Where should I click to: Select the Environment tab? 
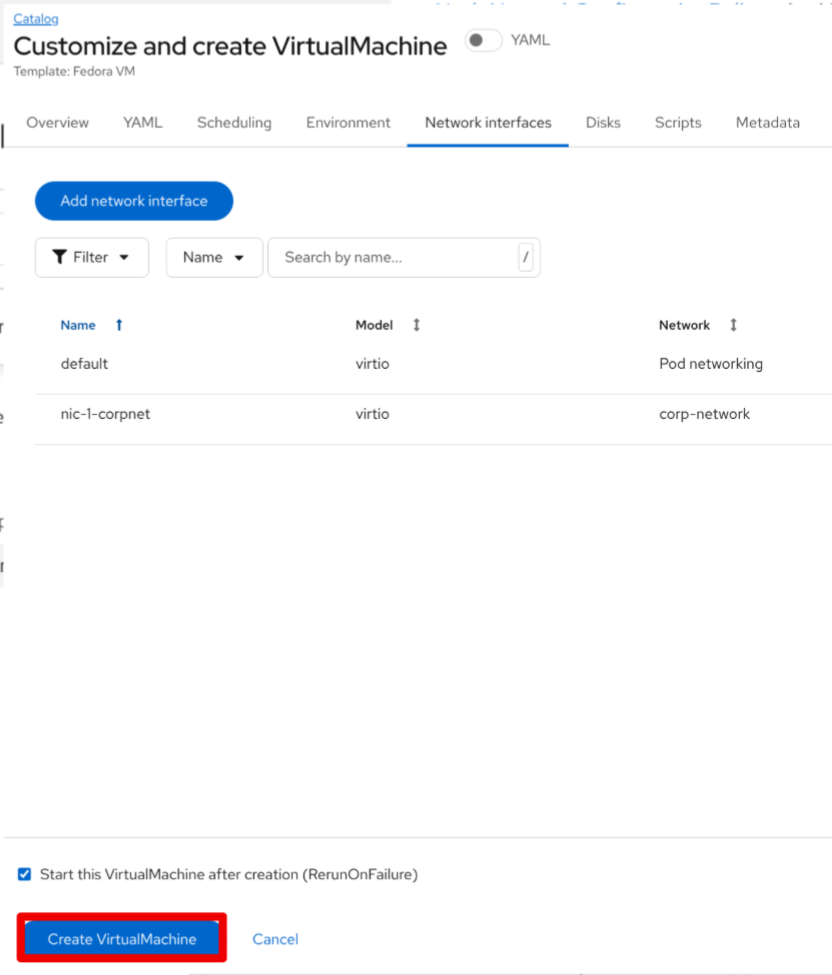(x=348, y=123)
